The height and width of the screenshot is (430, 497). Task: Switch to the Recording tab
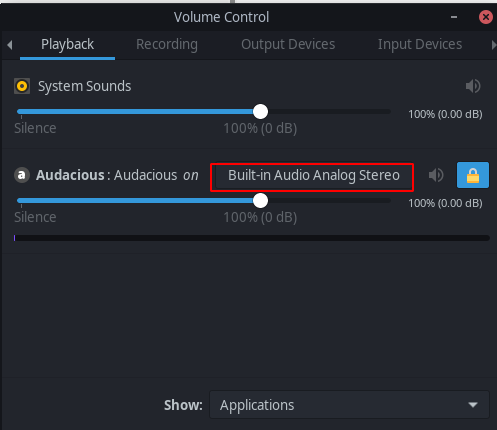(x=167, y=45)
